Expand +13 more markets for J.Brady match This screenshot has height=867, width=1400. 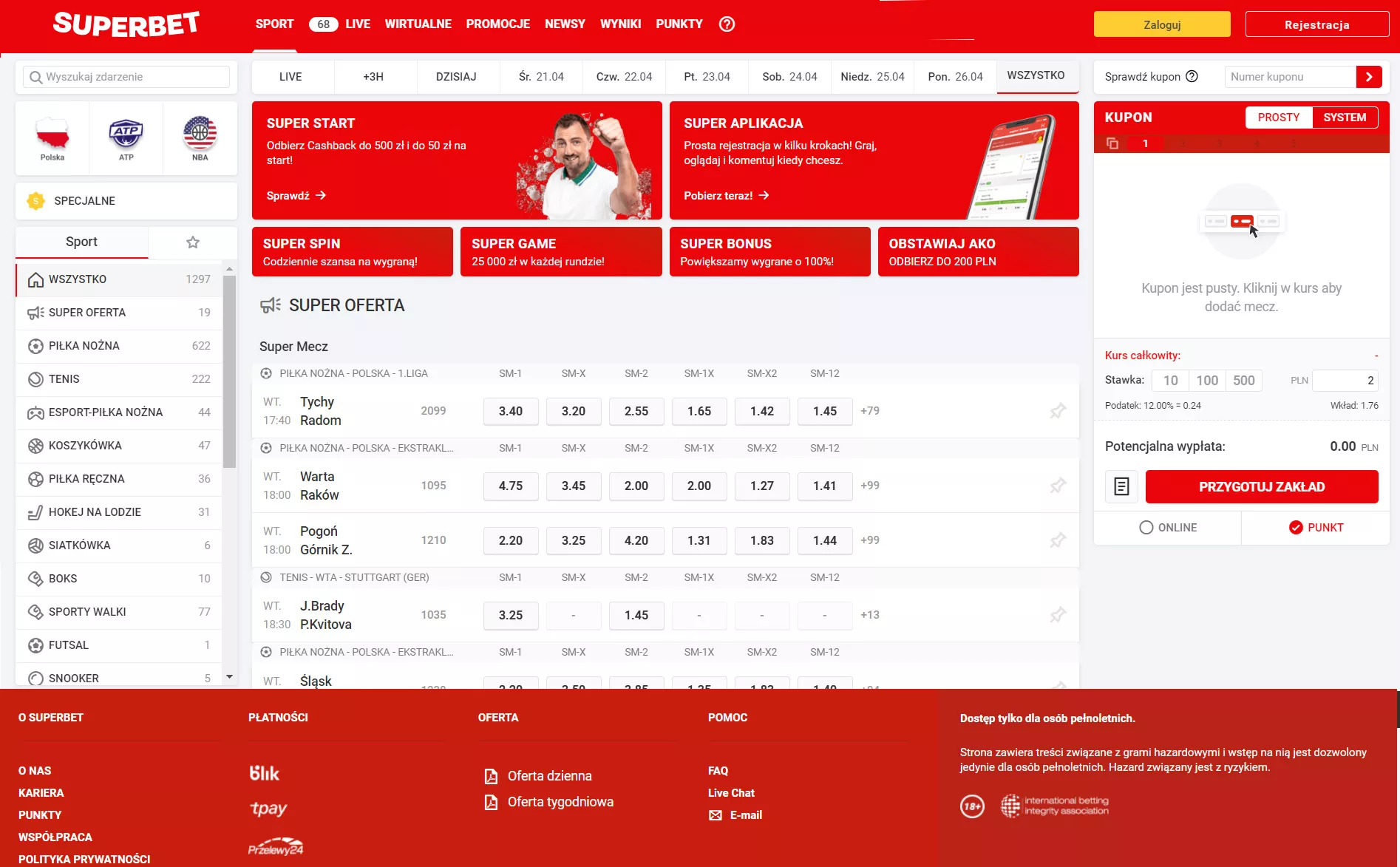pyautogui.click(x=870, y=615)
